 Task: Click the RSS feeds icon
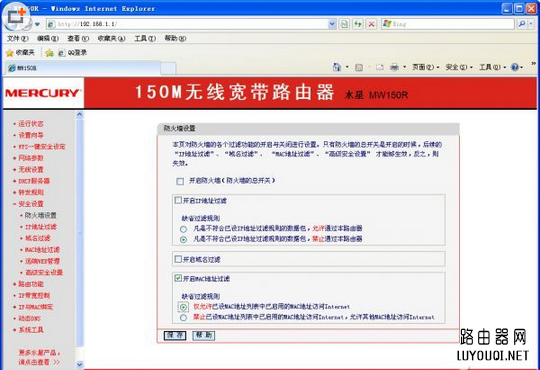[x=359, y=68]
